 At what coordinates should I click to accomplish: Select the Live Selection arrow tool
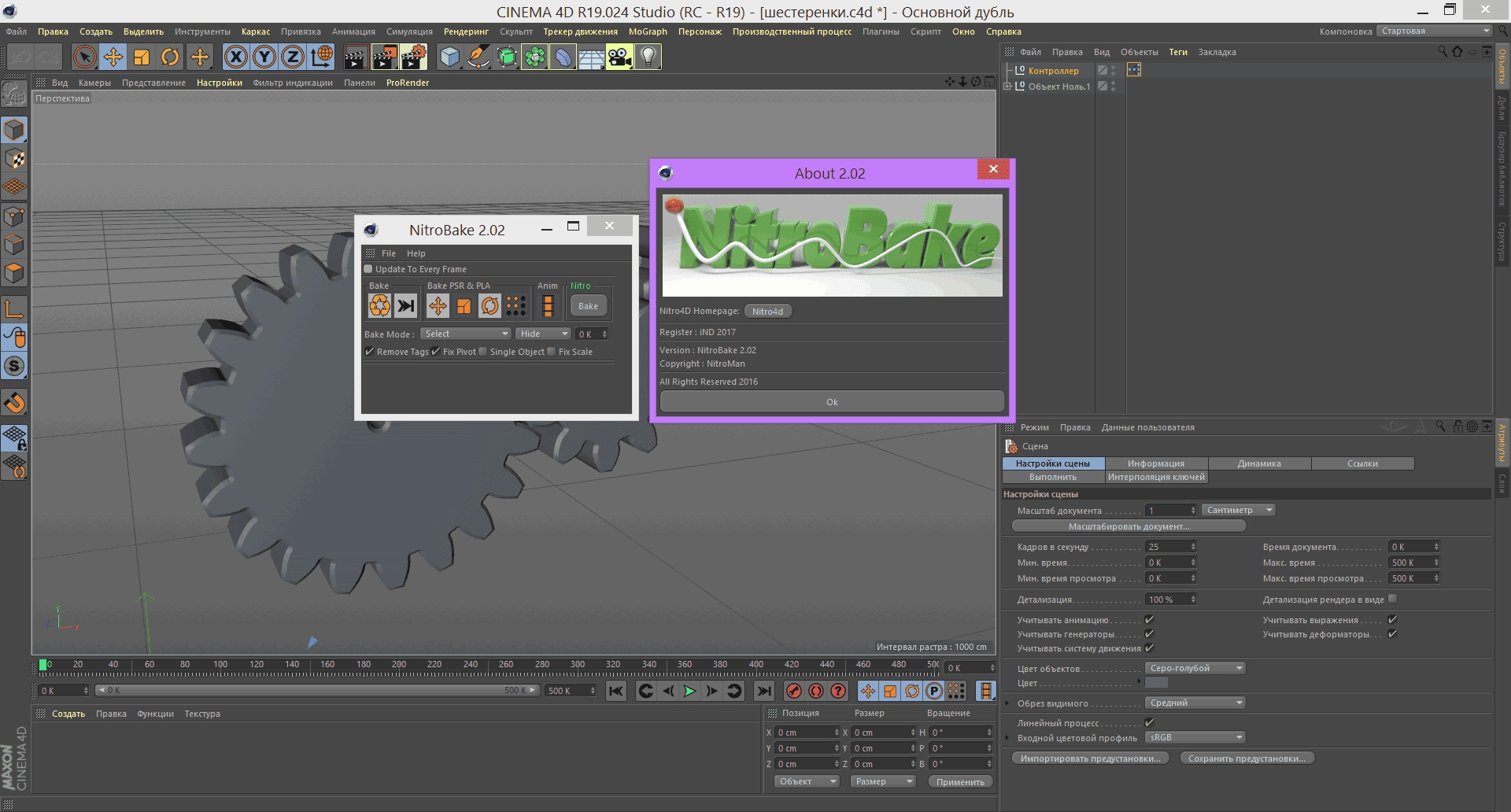point(85,57)
